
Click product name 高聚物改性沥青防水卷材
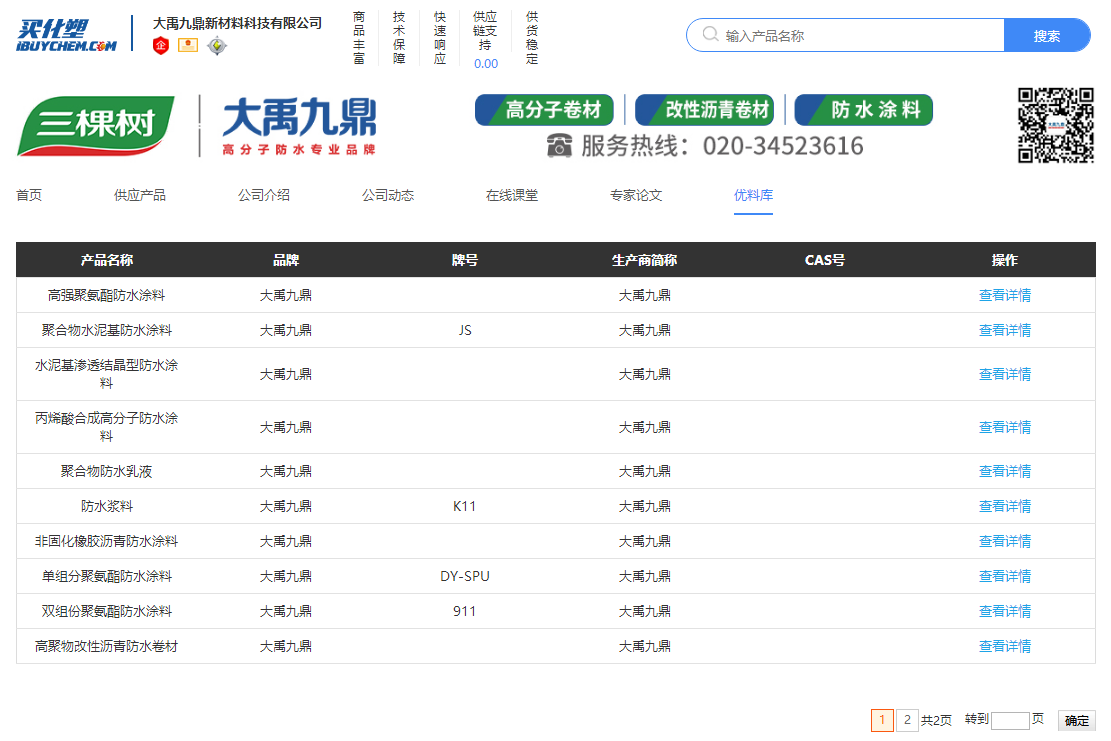coord(106,646)
